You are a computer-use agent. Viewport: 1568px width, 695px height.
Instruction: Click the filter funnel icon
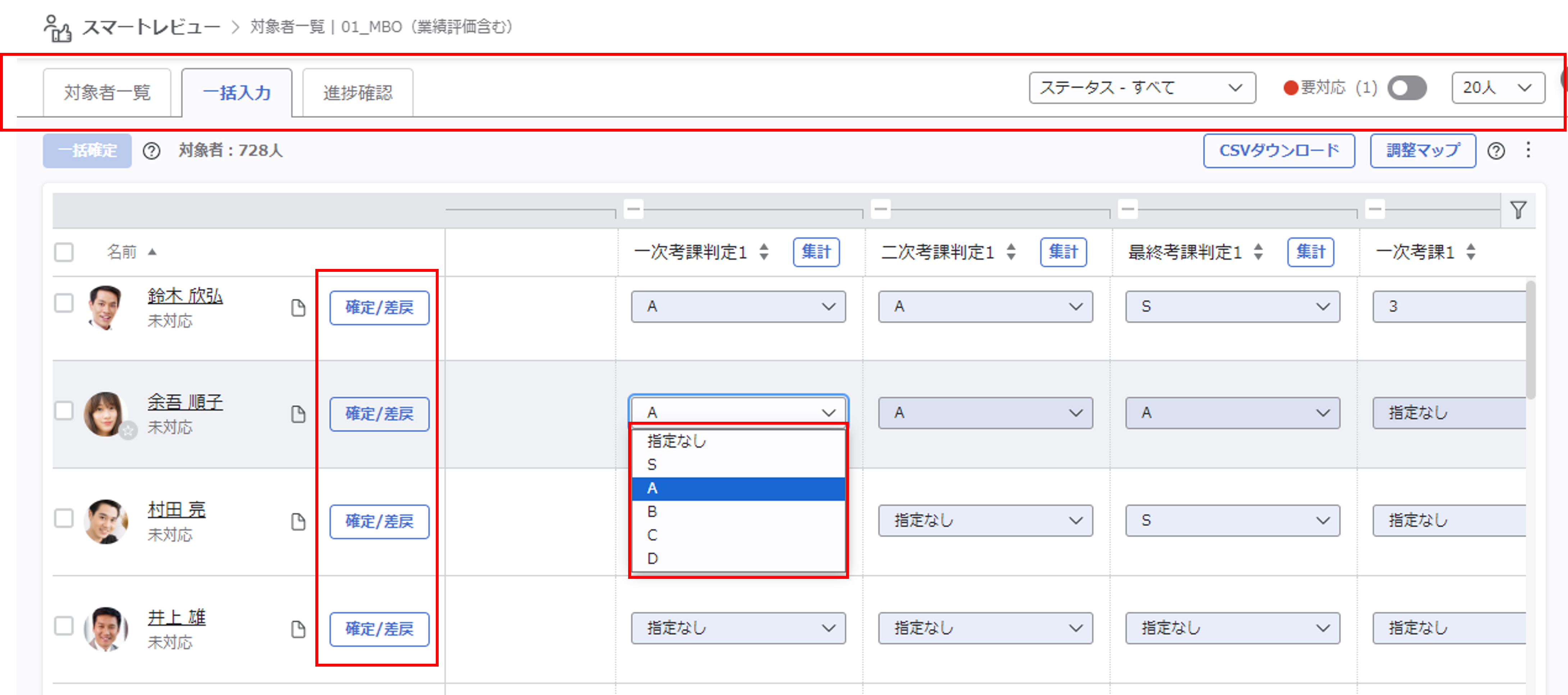coord(1518,210)
